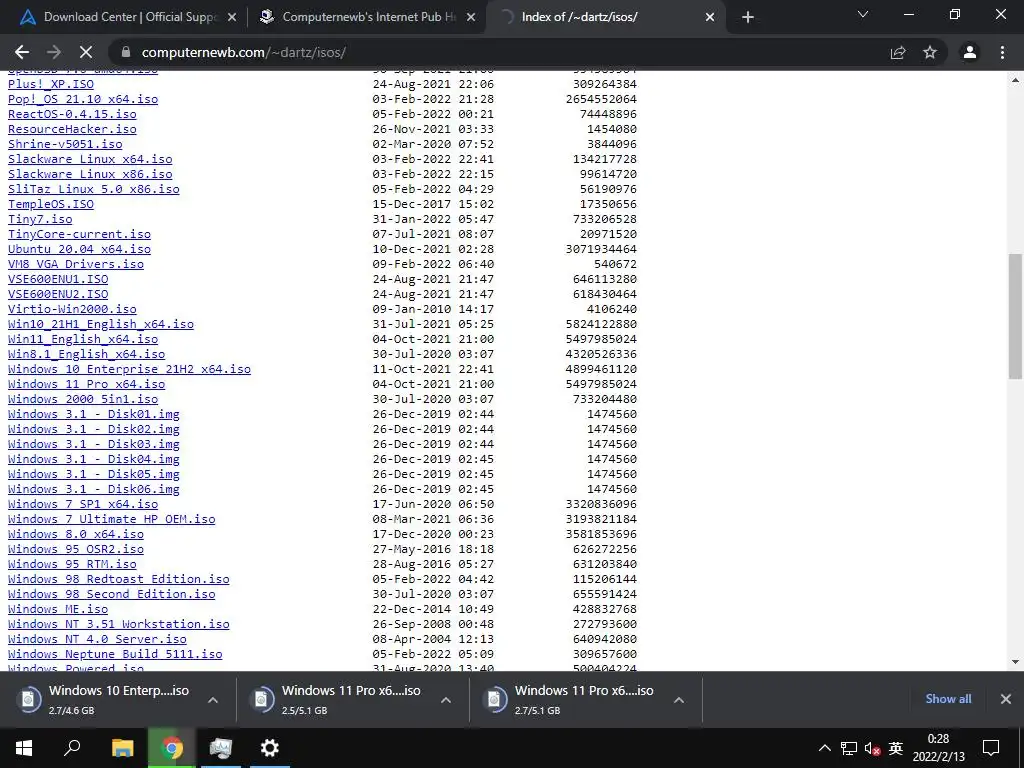Open network status tray icon
Image resolution: width=1024 pixels, height=768 pixels.
click(848, 748)
